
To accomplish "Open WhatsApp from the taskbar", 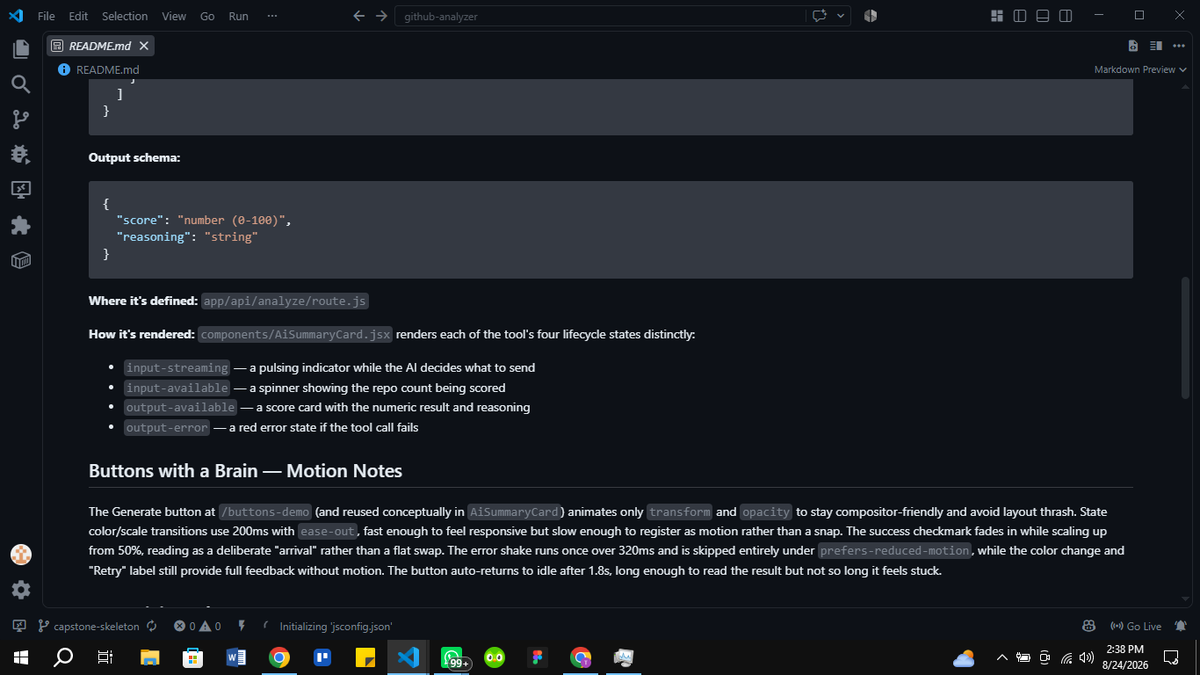I will pos(453,658).
